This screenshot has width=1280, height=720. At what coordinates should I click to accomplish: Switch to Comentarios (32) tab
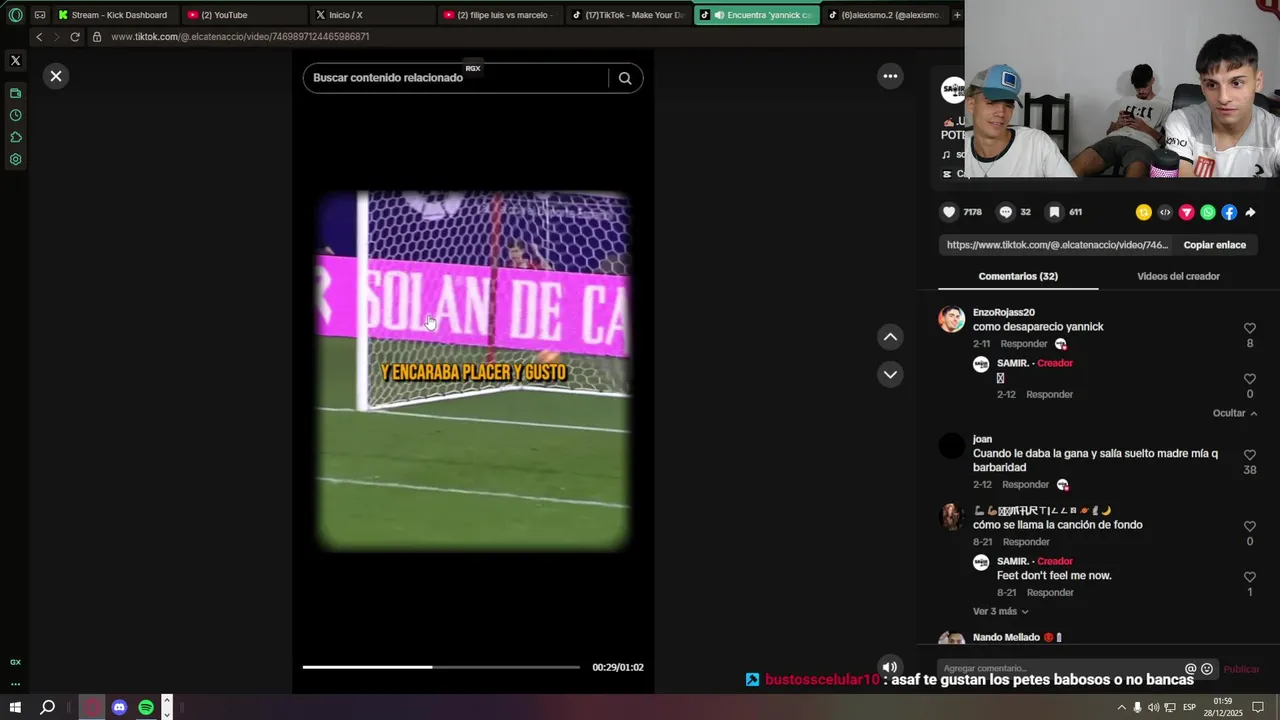[x=1018, y=276]
